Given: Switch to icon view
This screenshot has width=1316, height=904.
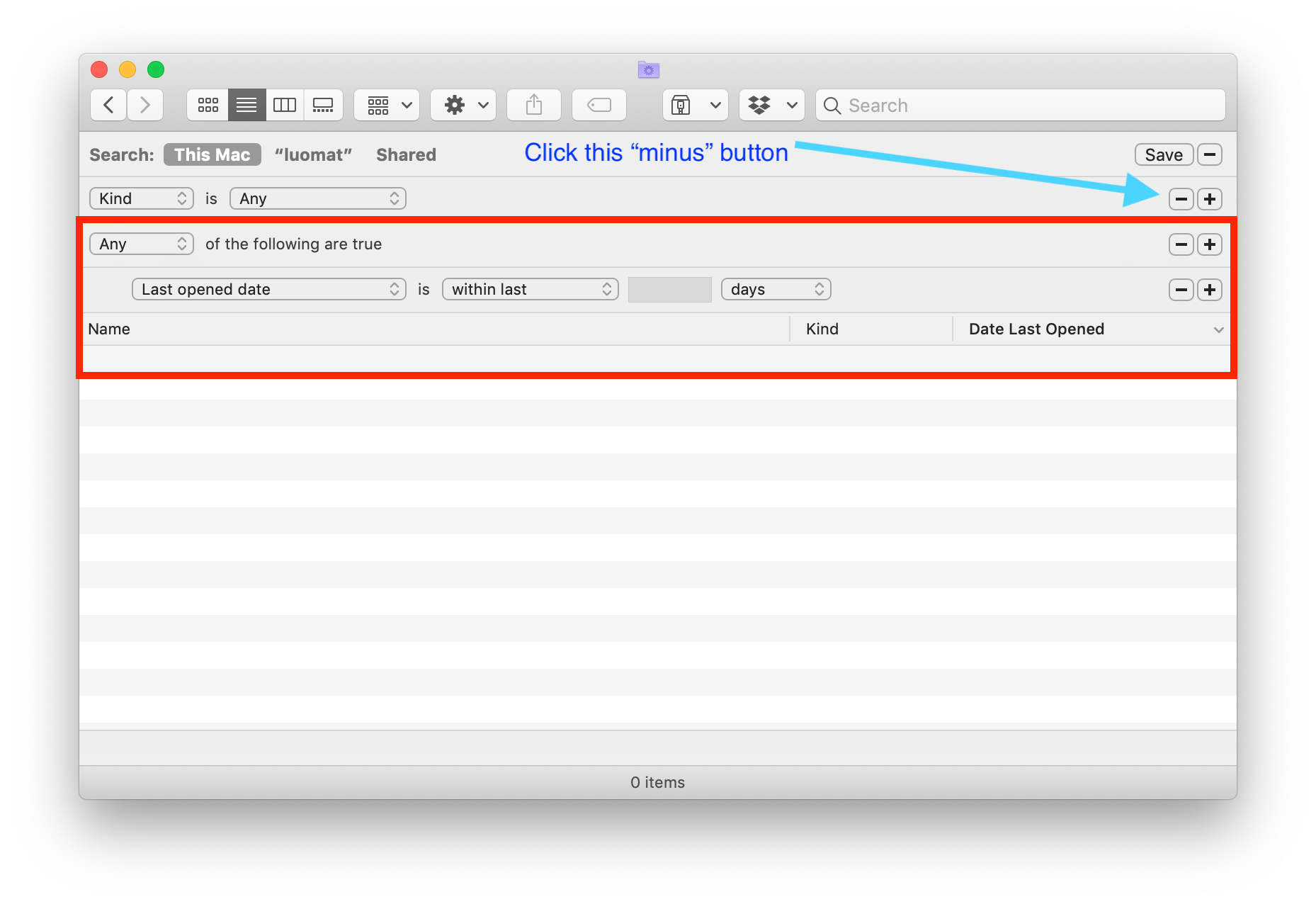Looking at the screenshot, I should tap(208, 106).
